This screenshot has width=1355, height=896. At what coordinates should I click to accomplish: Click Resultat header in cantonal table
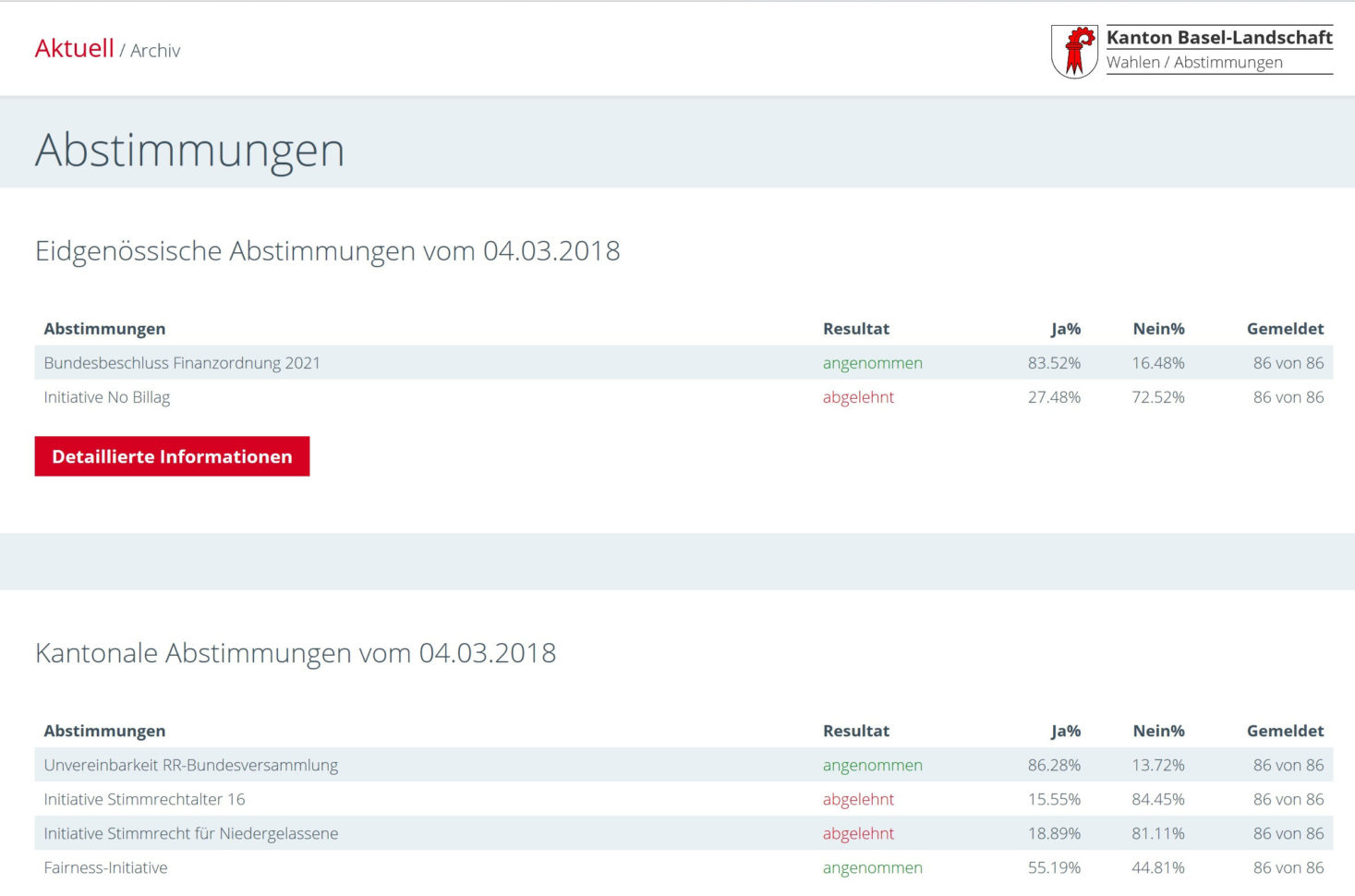(x=856, y=731)
